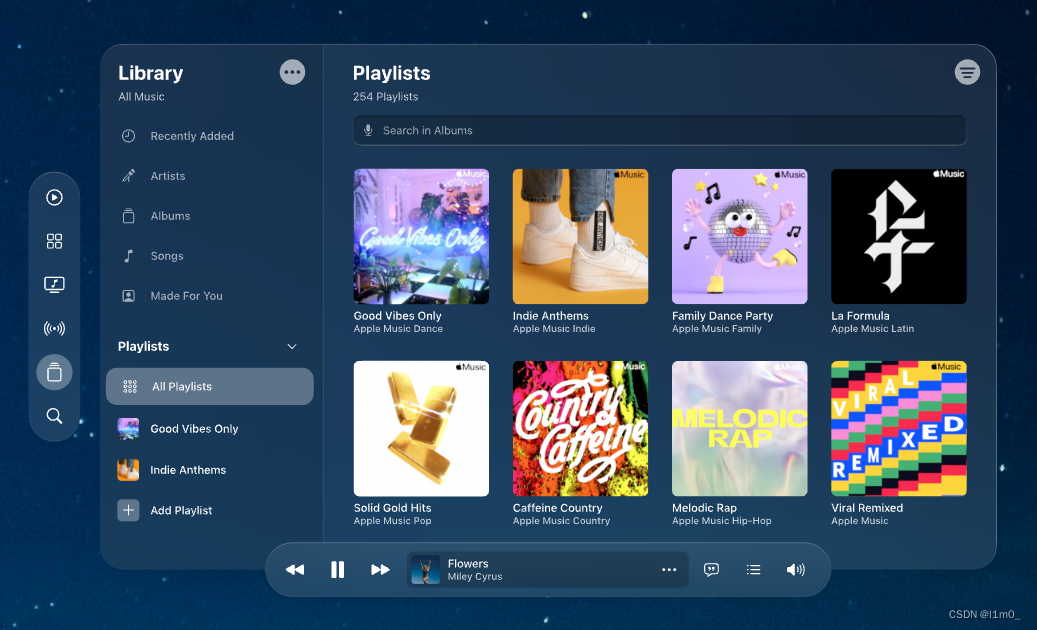Click the La Formula title text
Screen dimensions: 1037x630
(860, 316)
